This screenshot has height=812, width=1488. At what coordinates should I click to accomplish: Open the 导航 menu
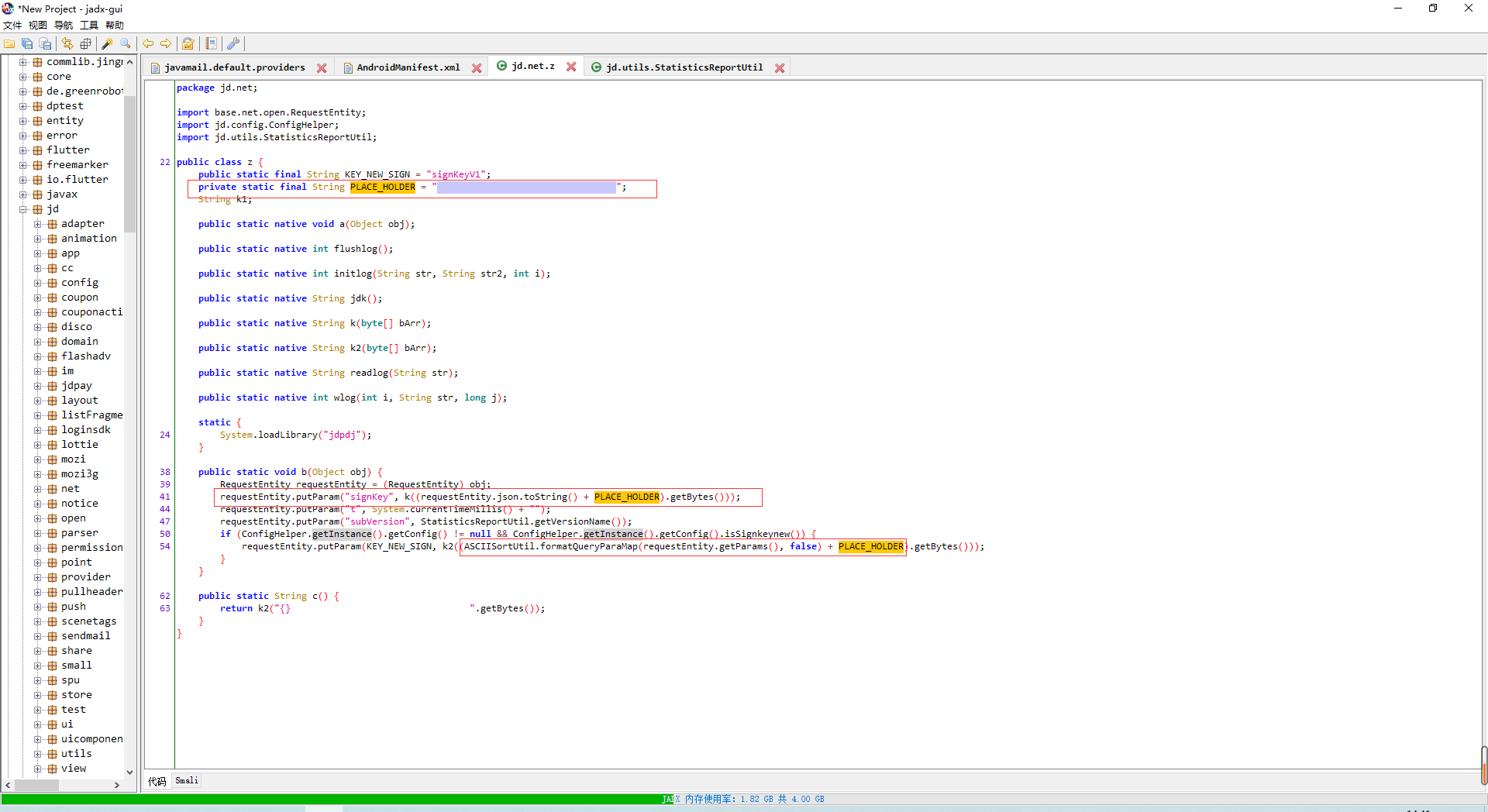click(64, 26)
